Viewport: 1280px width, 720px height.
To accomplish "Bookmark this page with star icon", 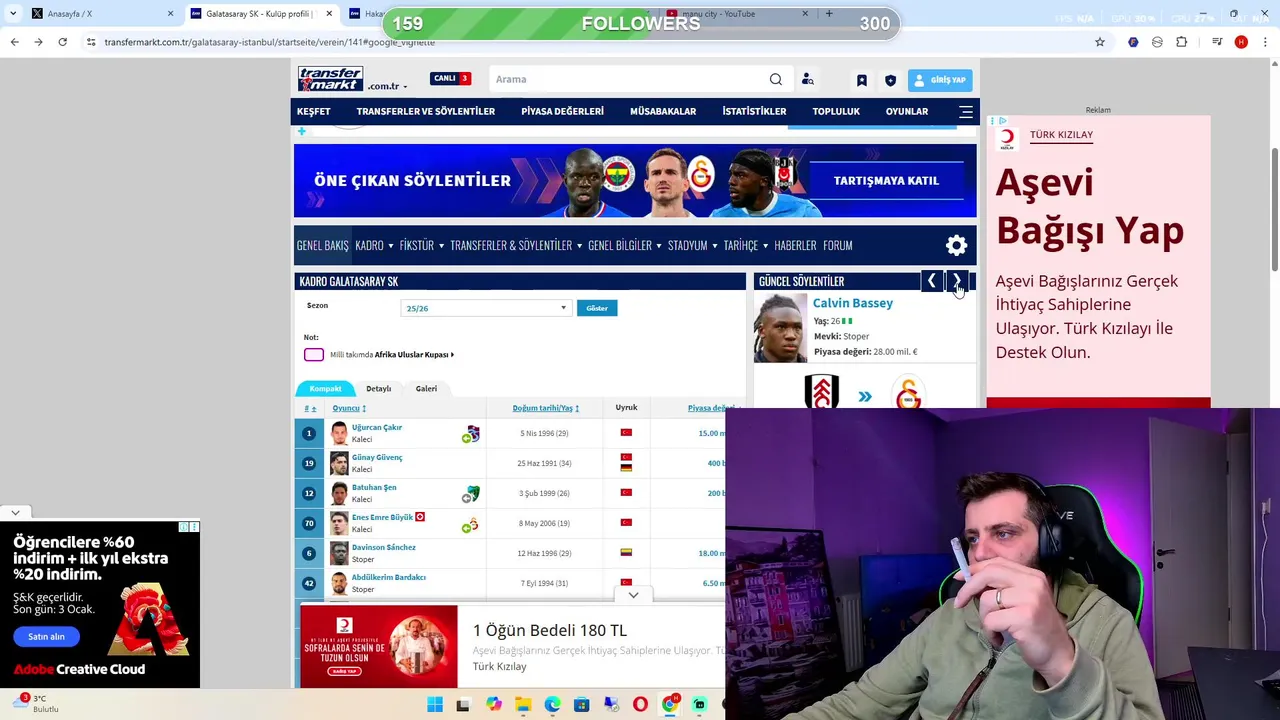I will tap(1100, 42).
